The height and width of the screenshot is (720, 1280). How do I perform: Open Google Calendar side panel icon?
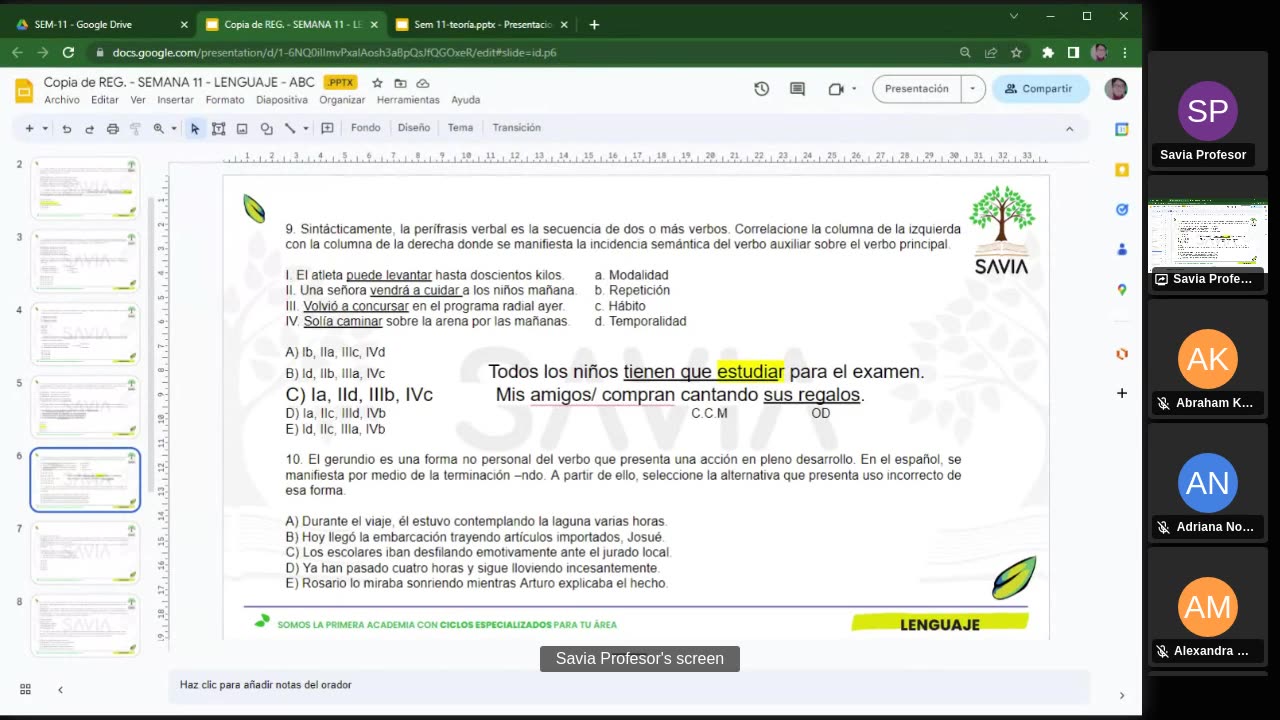pyautogui.click(x=1122, y=129)
